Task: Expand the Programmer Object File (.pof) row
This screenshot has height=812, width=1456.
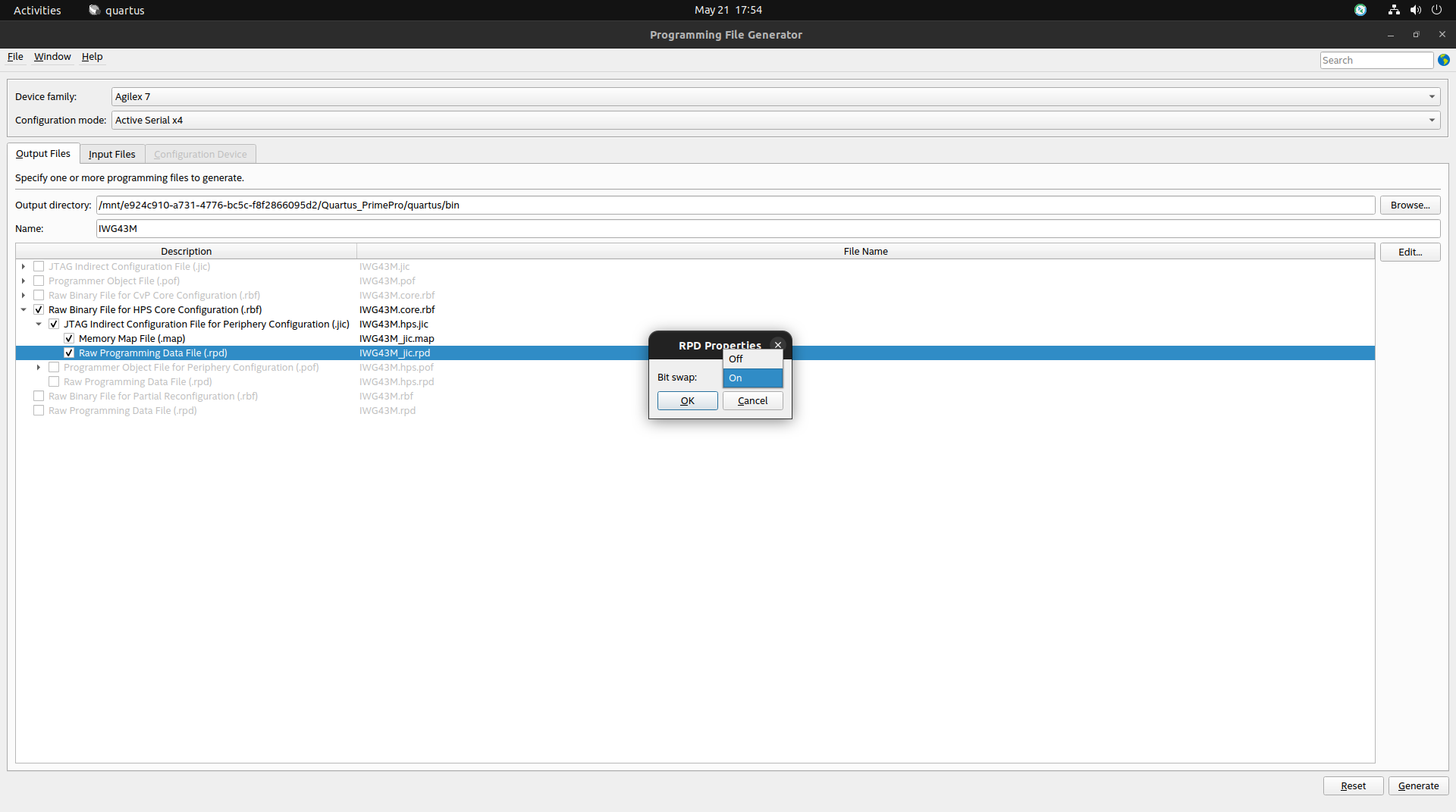Action: point(24,281)
